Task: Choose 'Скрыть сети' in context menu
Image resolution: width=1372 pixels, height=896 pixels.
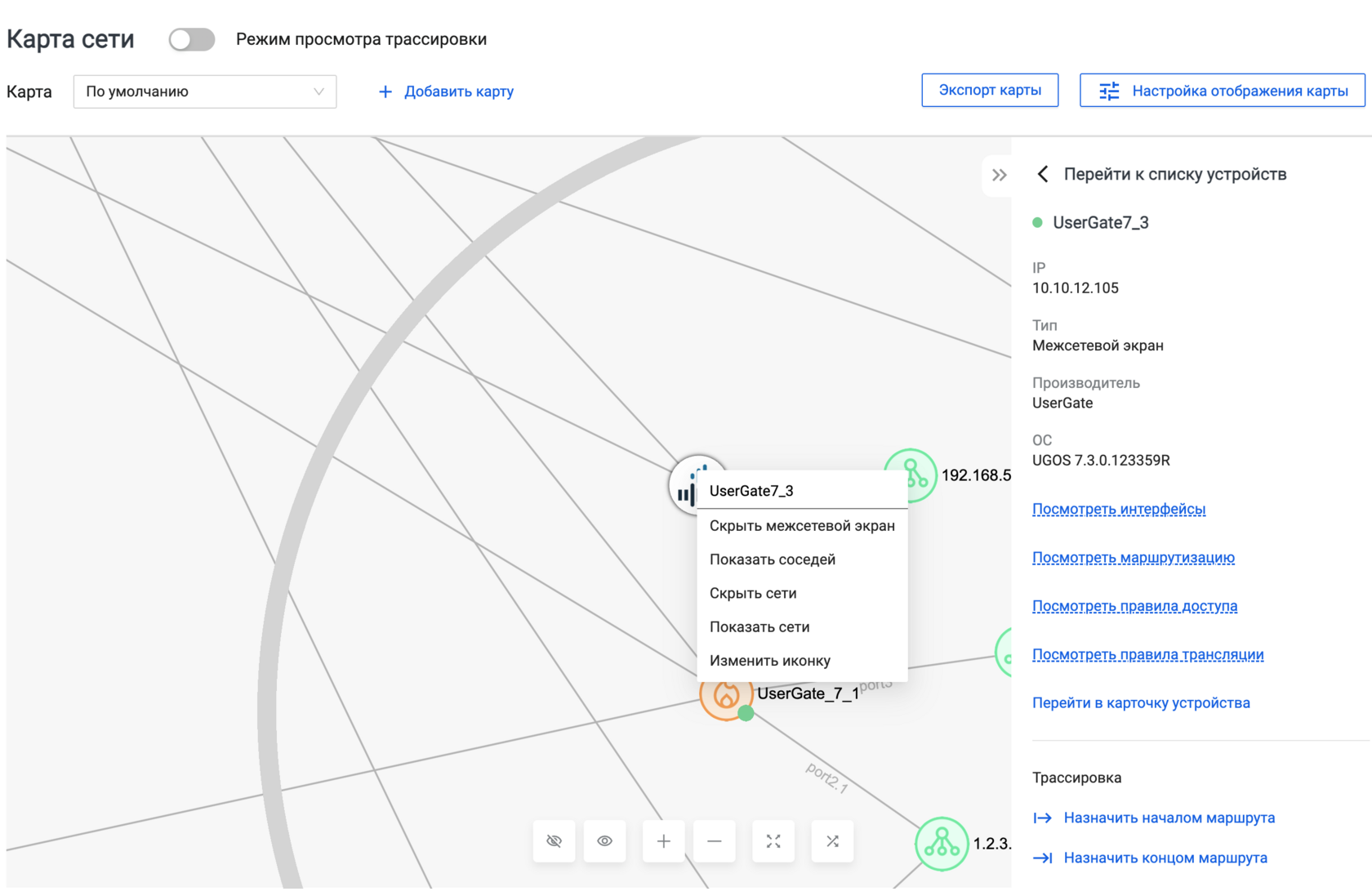Action: (x=802, y=593)
